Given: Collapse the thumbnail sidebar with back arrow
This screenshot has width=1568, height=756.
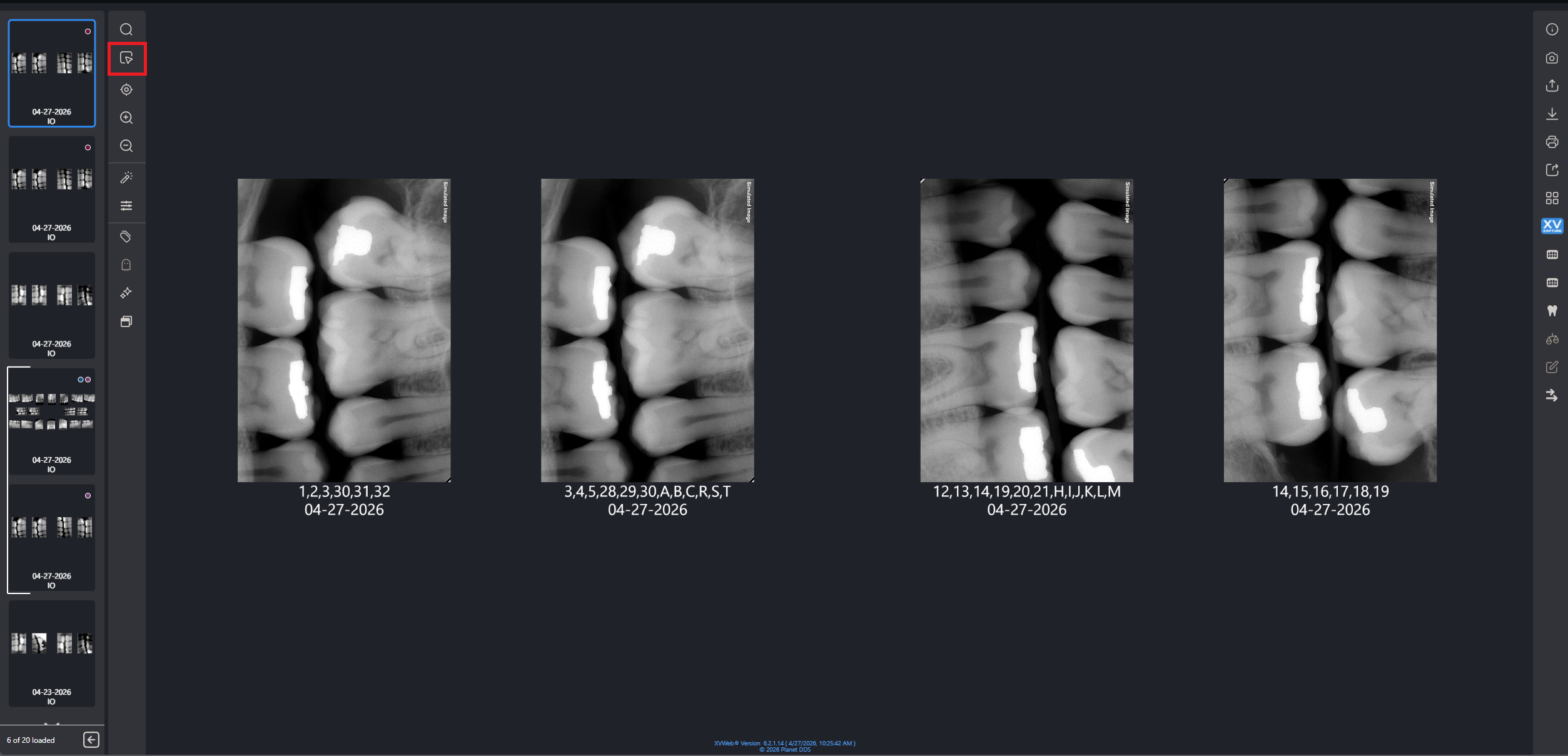Looking at the screenshot, I should click(x=91, y=740).
